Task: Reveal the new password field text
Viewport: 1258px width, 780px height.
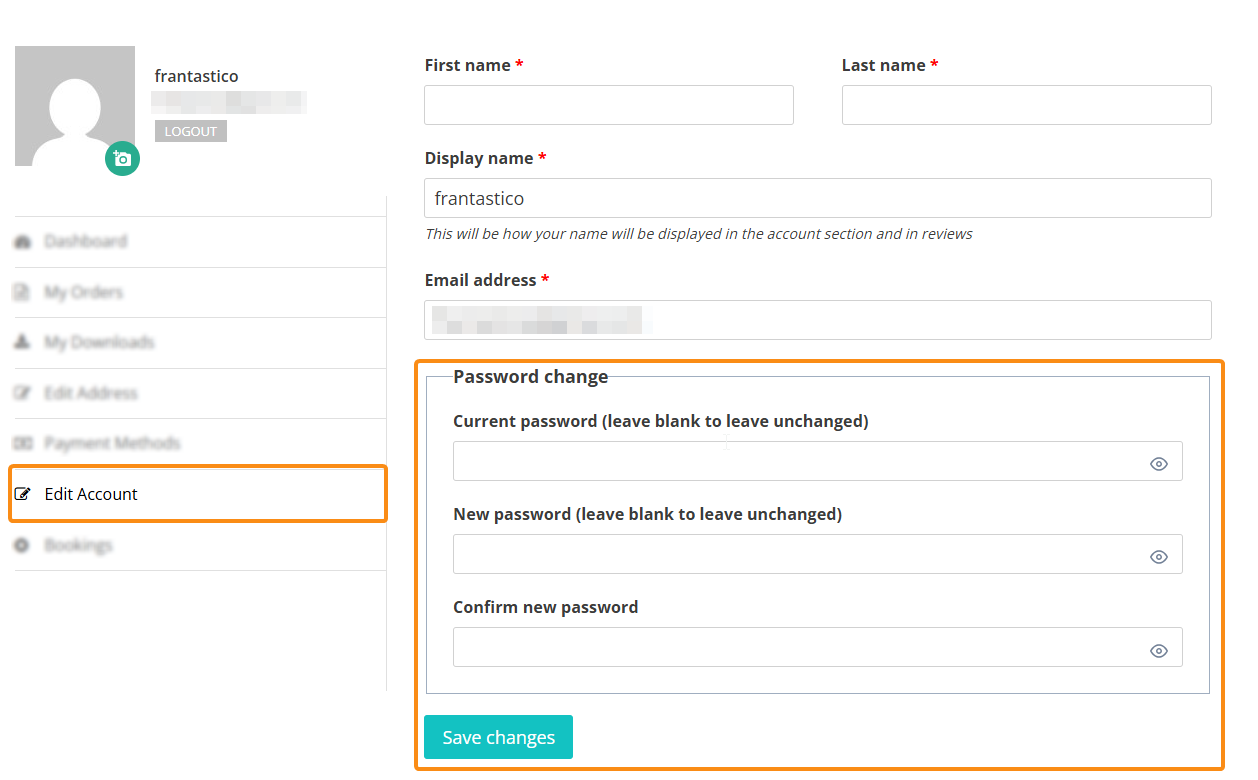Action: [x=1159, y=557]
